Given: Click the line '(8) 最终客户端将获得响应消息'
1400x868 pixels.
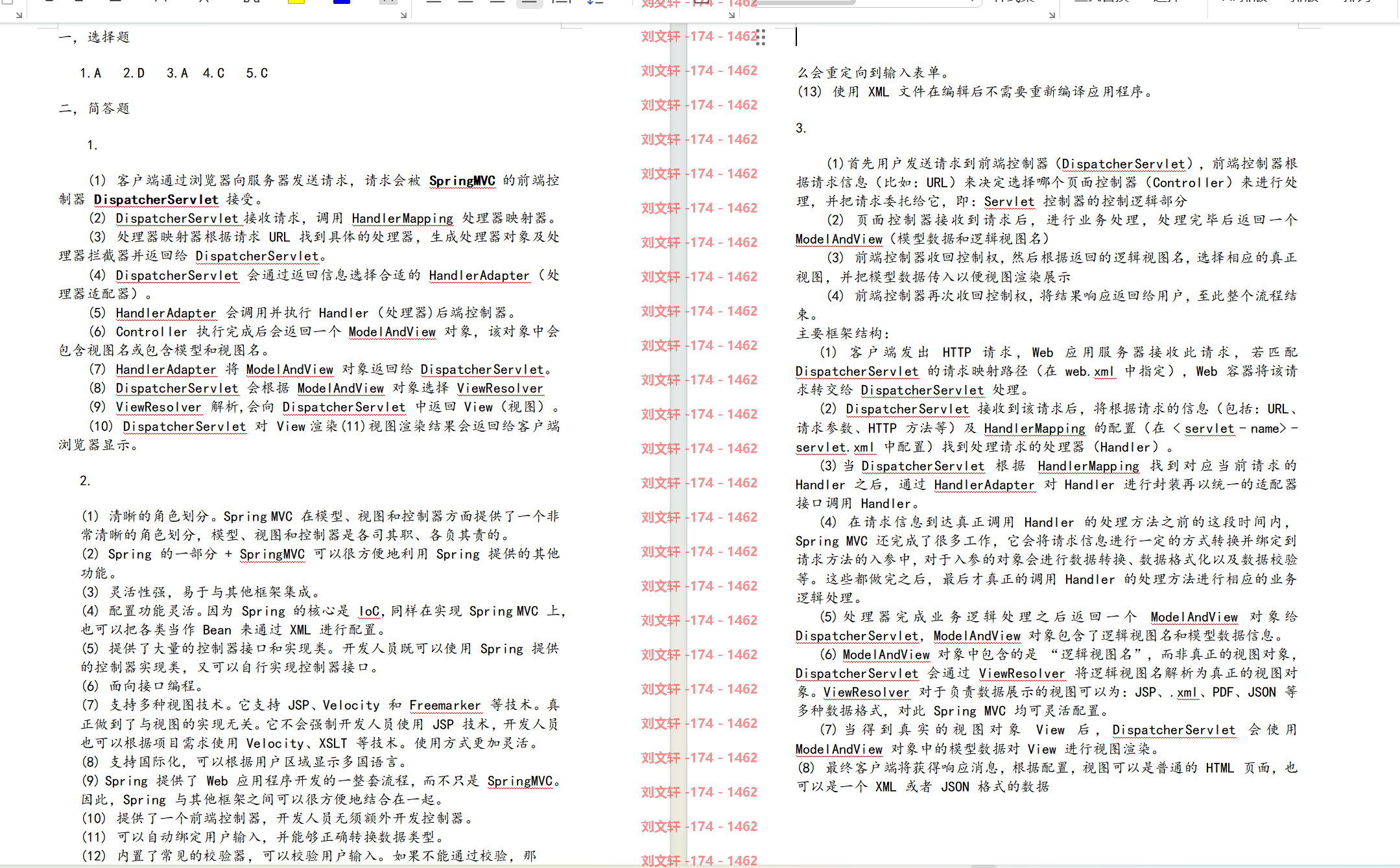Looking at the screenshot, I should click(1047, 768).
